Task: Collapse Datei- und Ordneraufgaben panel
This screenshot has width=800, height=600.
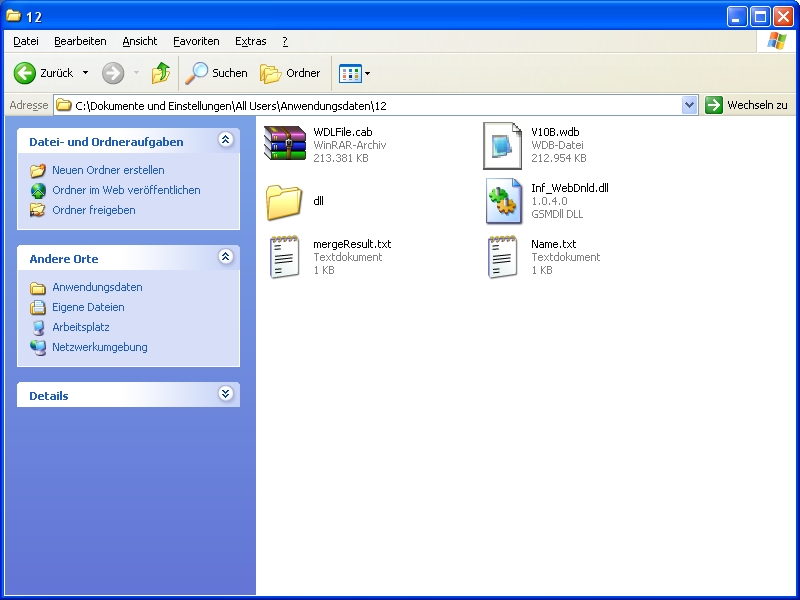Action: [x=226, y=139]
